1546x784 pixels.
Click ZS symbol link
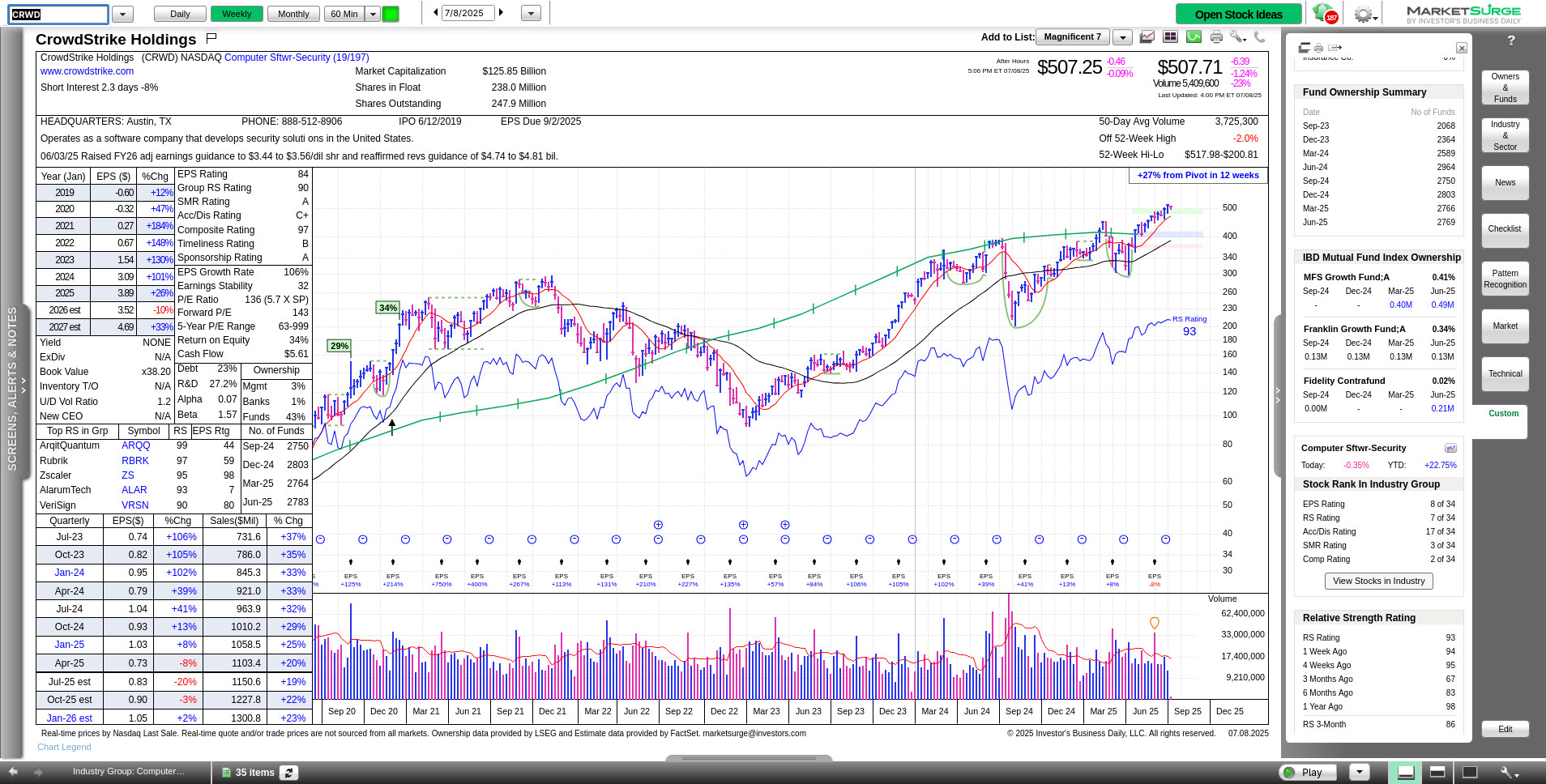[128, 475]
